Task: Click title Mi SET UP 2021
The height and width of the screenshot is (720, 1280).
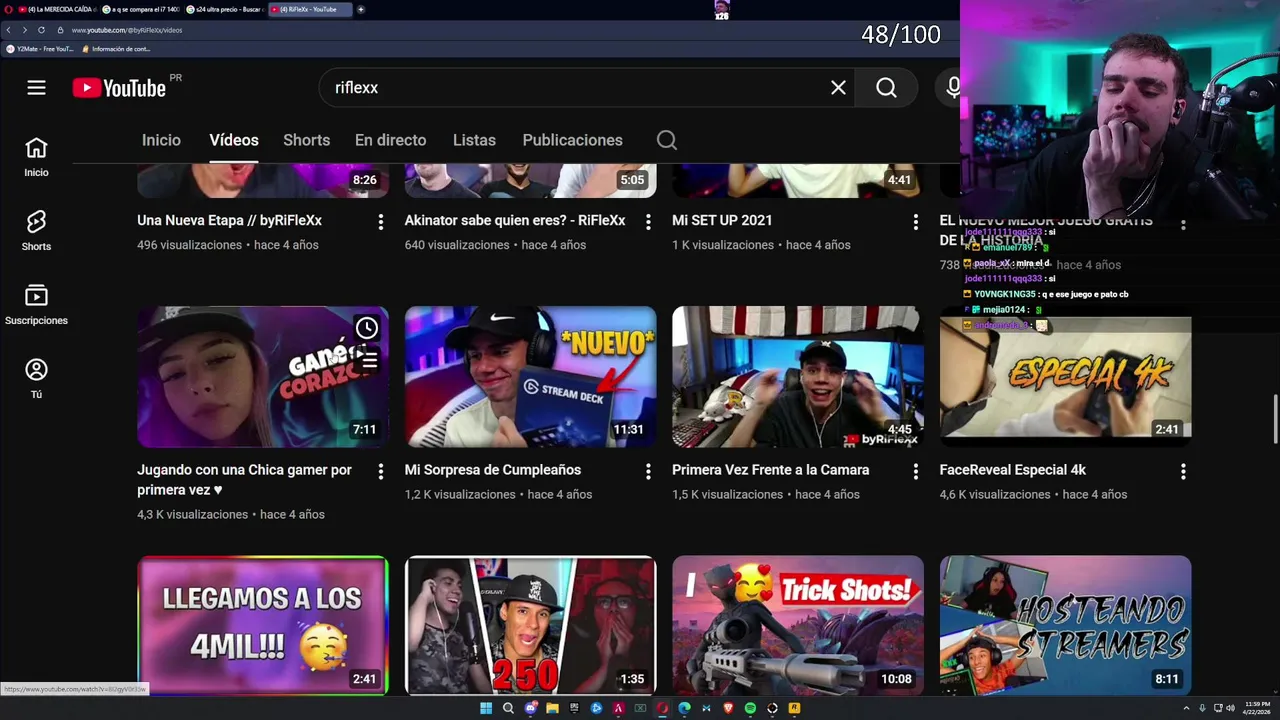Action: click(722, 220)
